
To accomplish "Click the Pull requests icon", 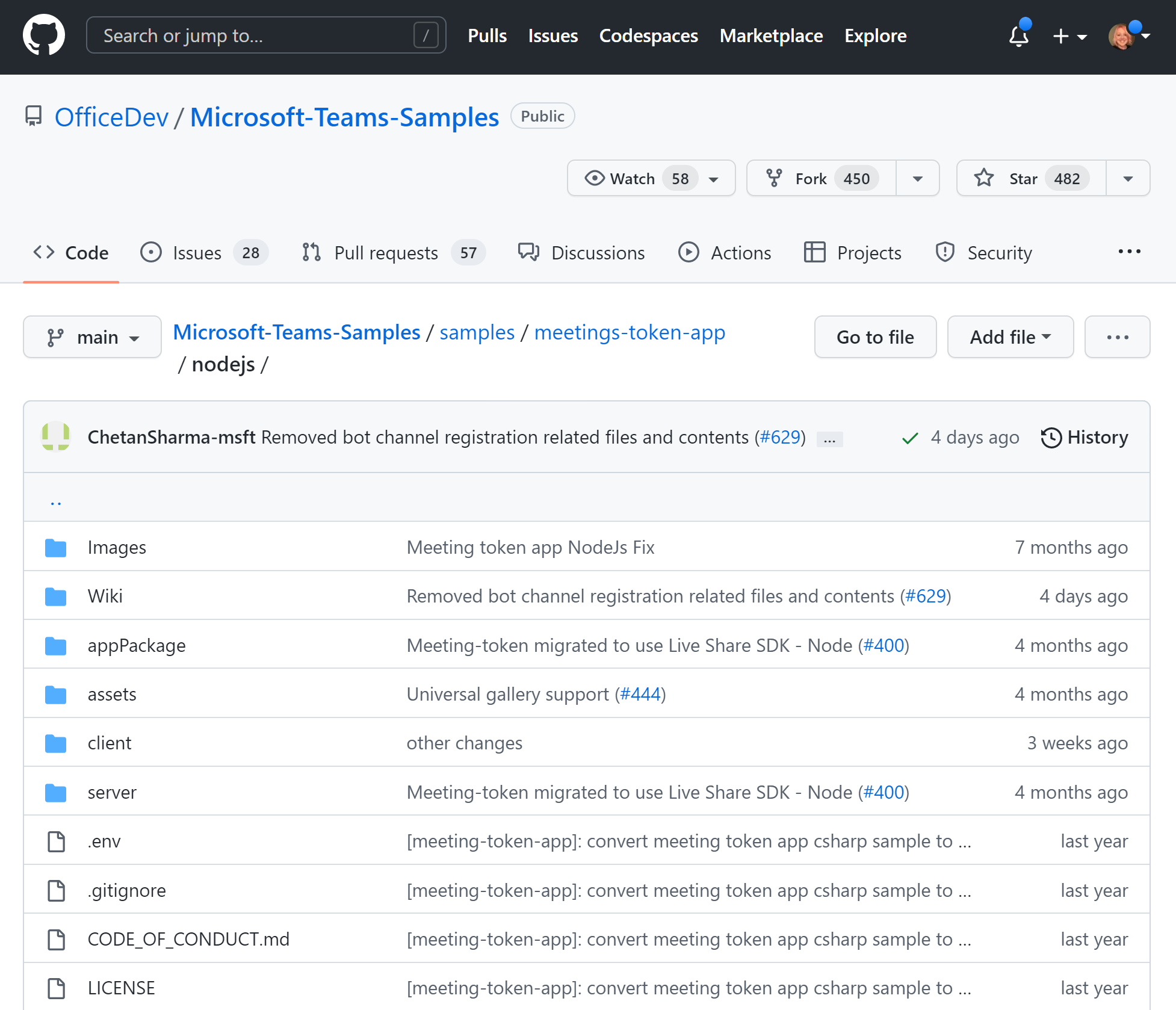I will (311, 253).
